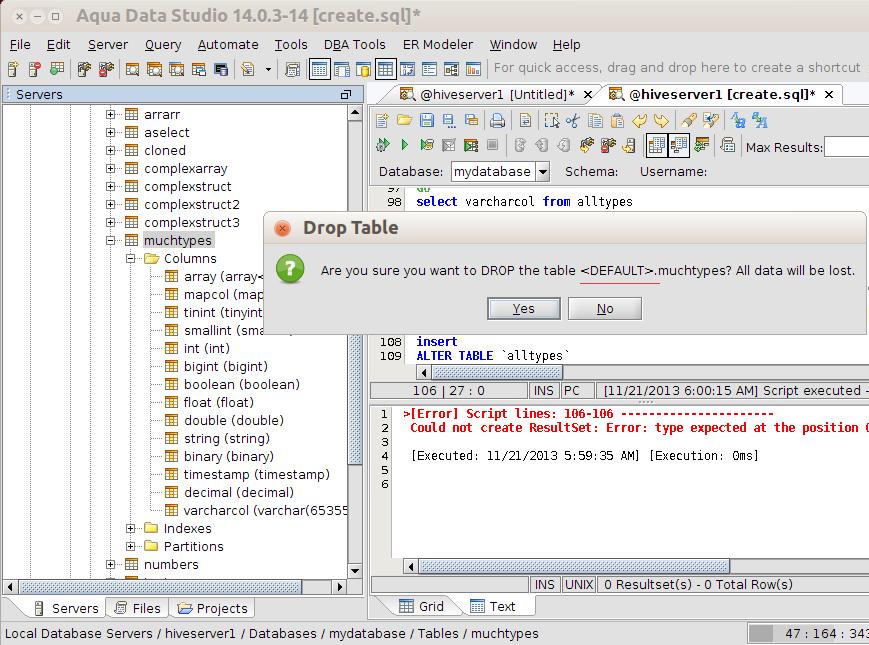The width and height of the screenshot is (869, 645).
Task: Click No in the Drop Table dialog
Action: pyautogui.click(x=605, y=309)
